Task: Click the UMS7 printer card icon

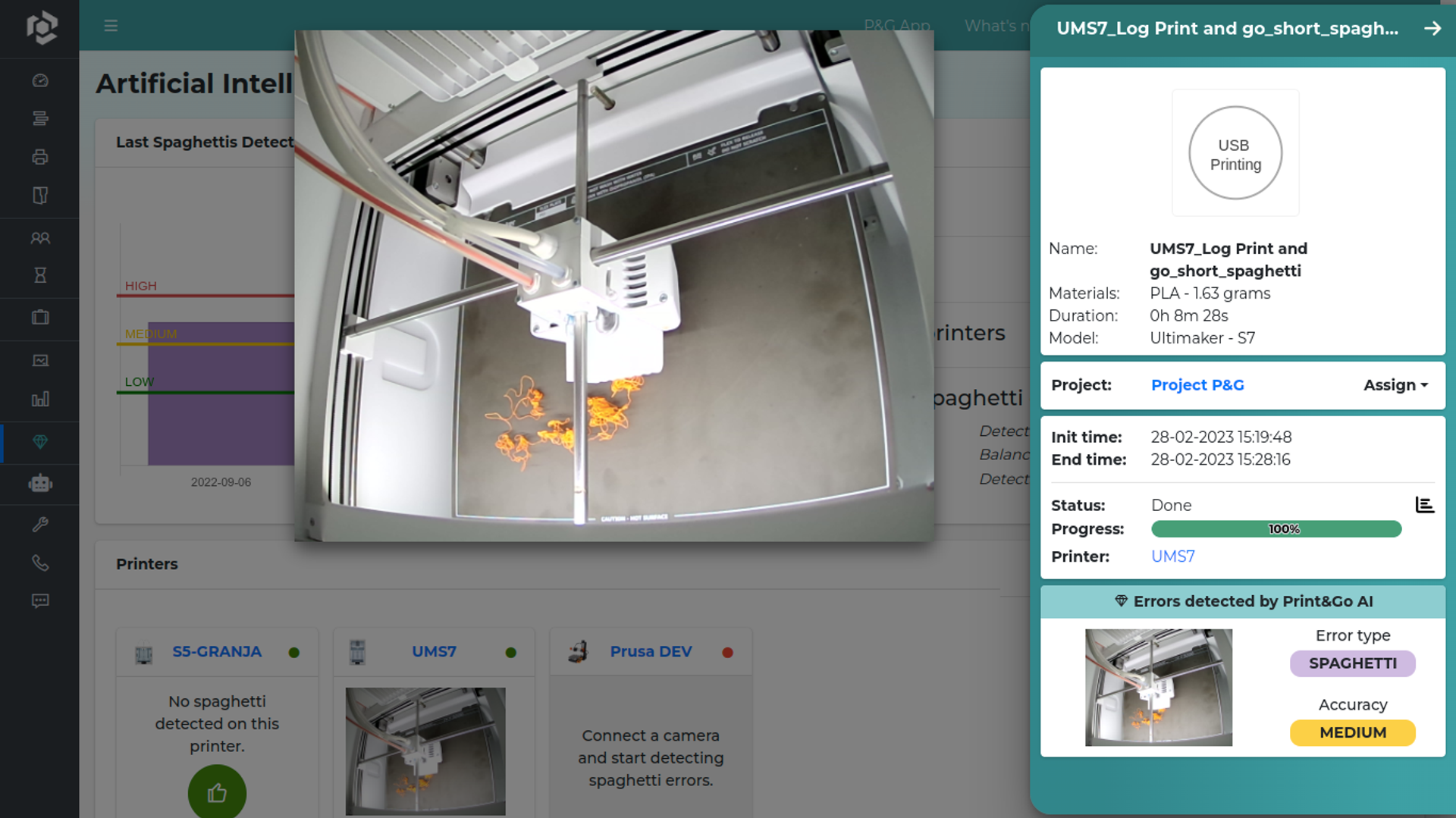Action: click(357, 652)
